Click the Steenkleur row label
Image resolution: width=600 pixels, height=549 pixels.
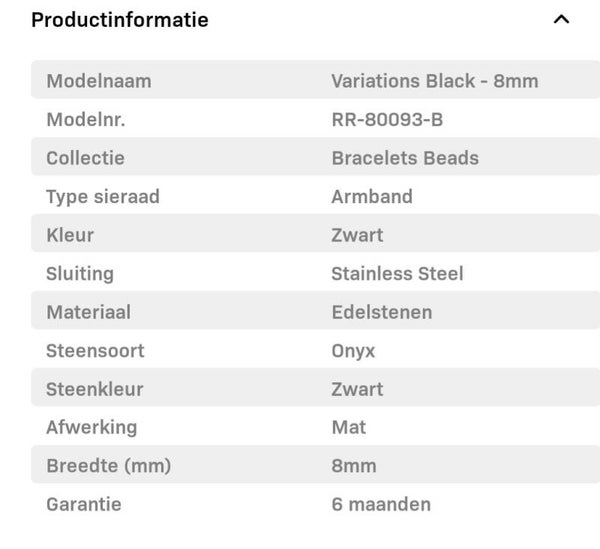[x=95, y=389]
